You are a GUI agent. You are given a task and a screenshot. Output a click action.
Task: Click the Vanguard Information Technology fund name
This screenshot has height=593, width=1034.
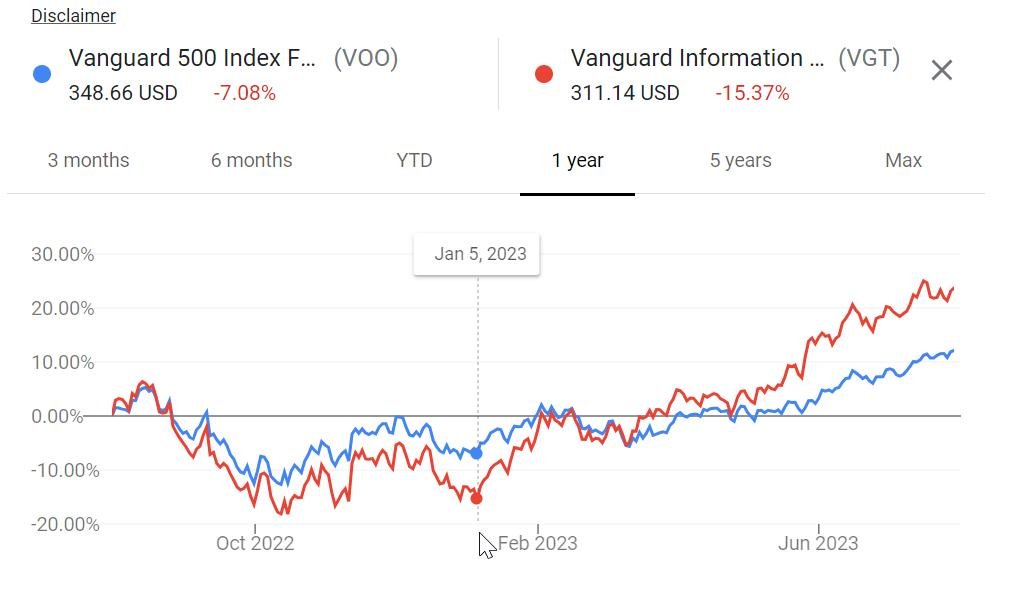coord(697,58)
